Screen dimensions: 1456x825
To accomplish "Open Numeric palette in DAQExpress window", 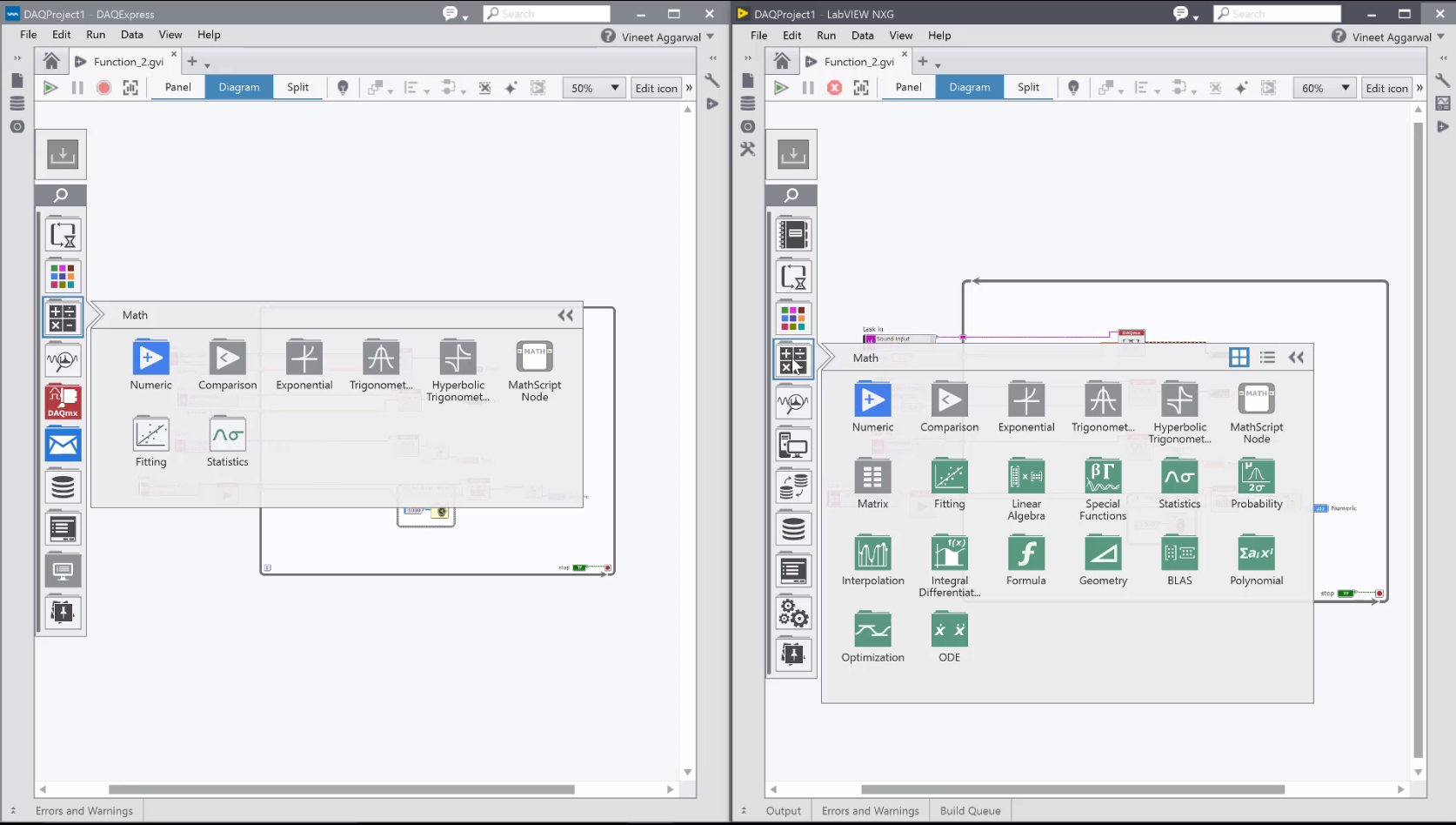I will (x=150, y=365).
